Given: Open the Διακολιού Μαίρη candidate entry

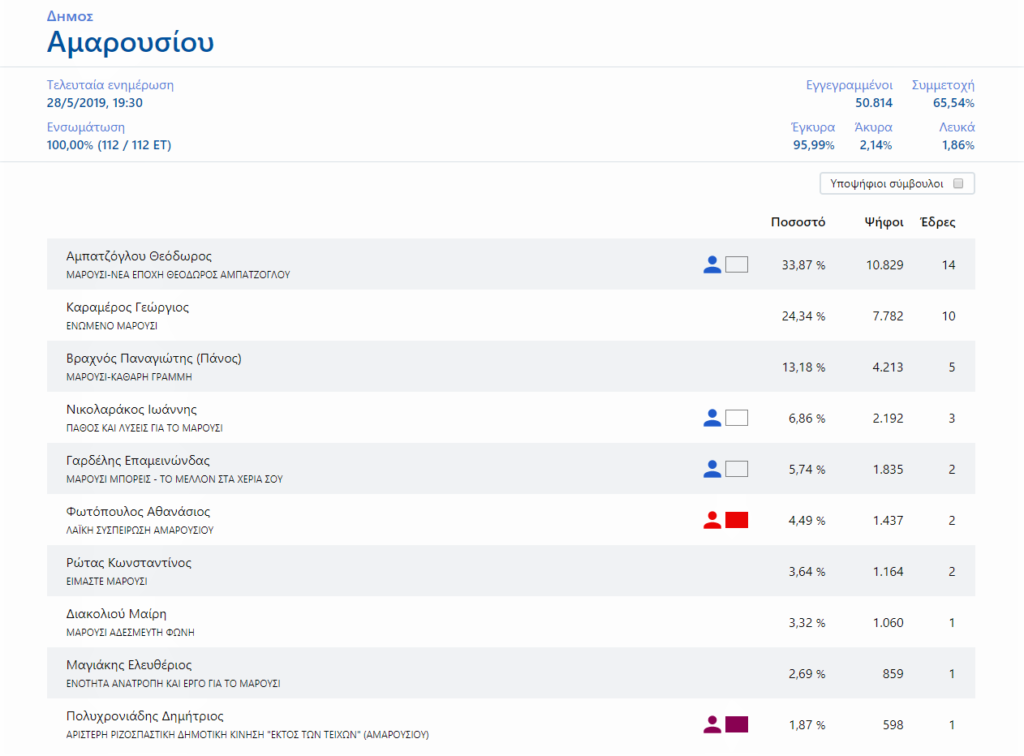Looking at the screenshot, I should point(115,614).
